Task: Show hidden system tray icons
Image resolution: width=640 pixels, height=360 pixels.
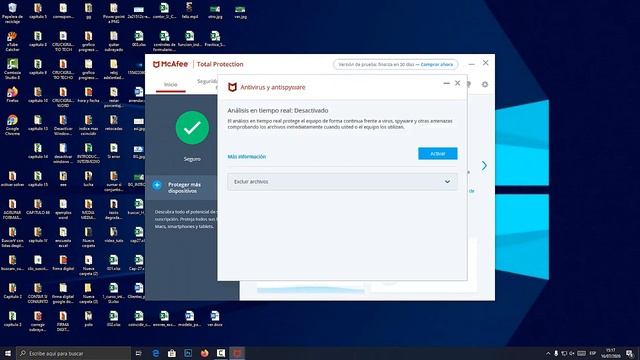Action: [x=548, y=353]
